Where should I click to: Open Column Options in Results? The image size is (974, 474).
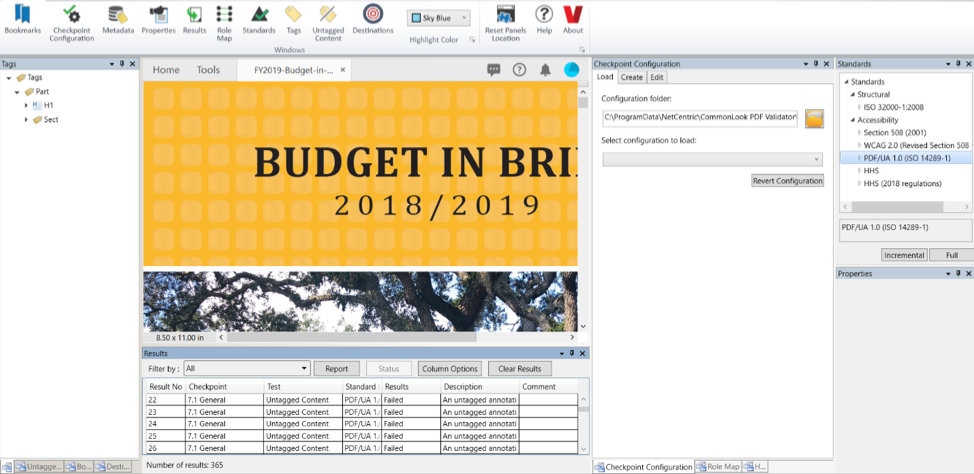tap(450, 368)
